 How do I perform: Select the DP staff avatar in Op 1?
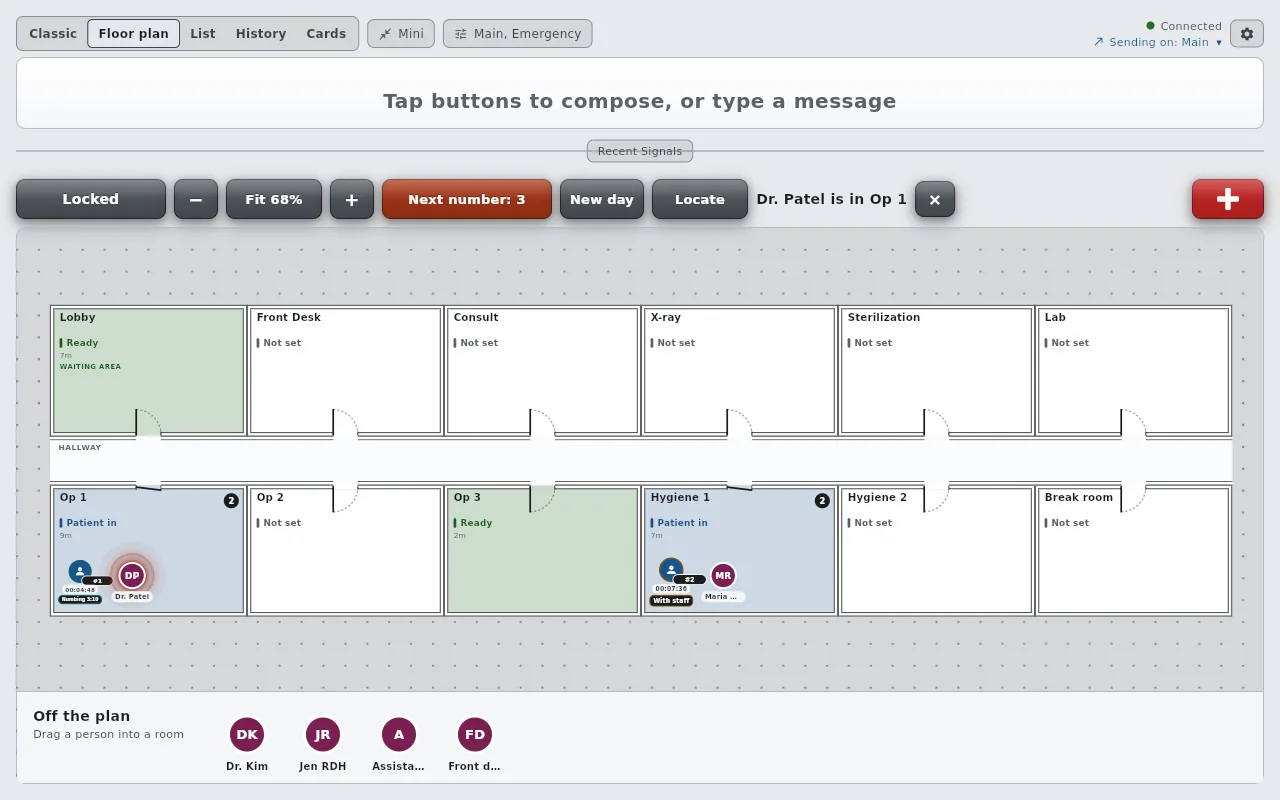click(x=132, y=575)
